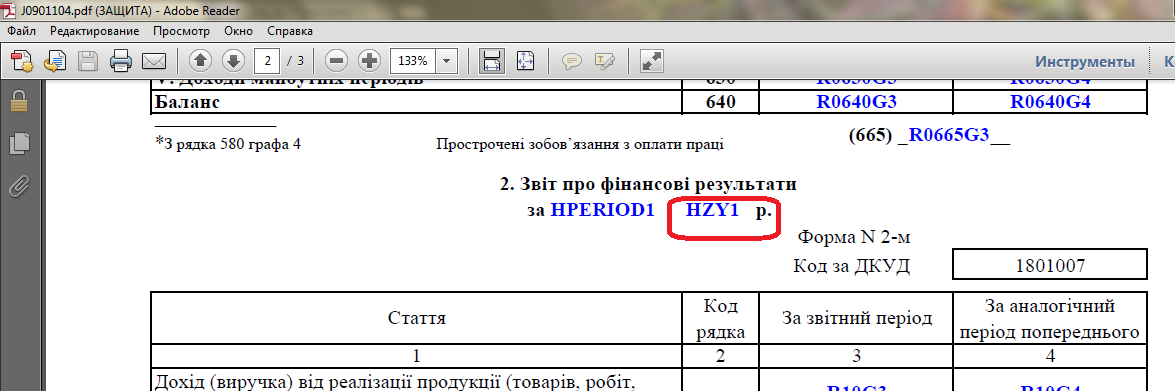Click the save file floppy disk icon
Viewport: 1175px width, 391px height.
88,60
